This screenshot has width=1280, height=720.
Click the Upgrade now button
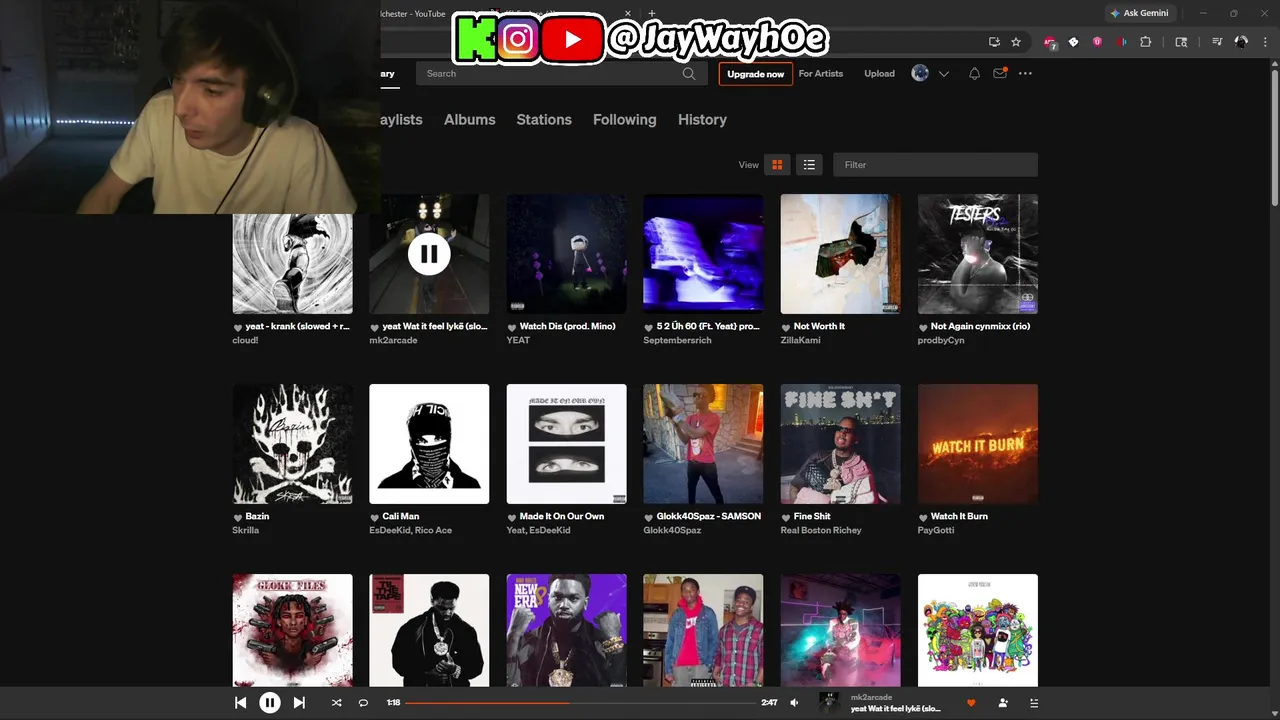coord(755,74)
